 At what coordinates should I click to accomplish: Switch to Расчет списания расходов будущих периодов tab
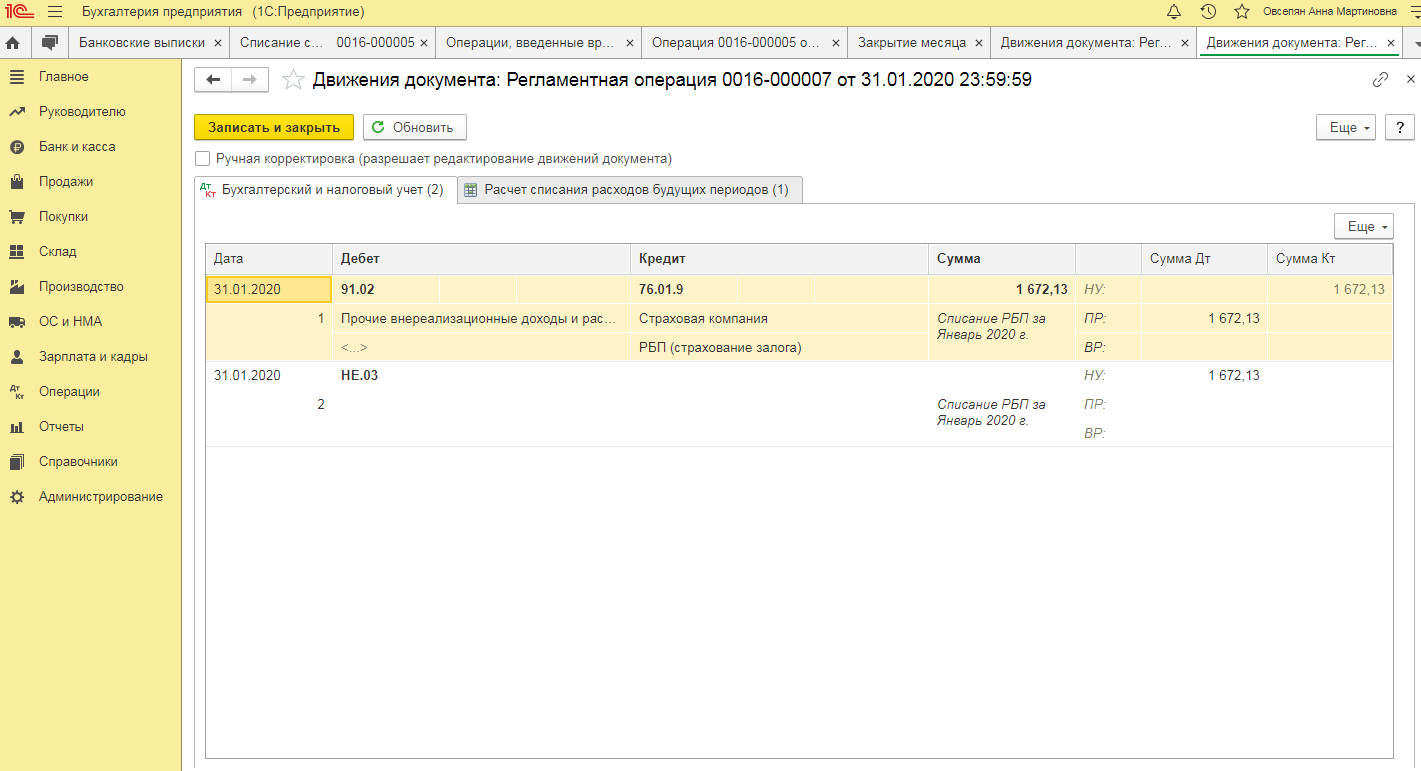630,190
